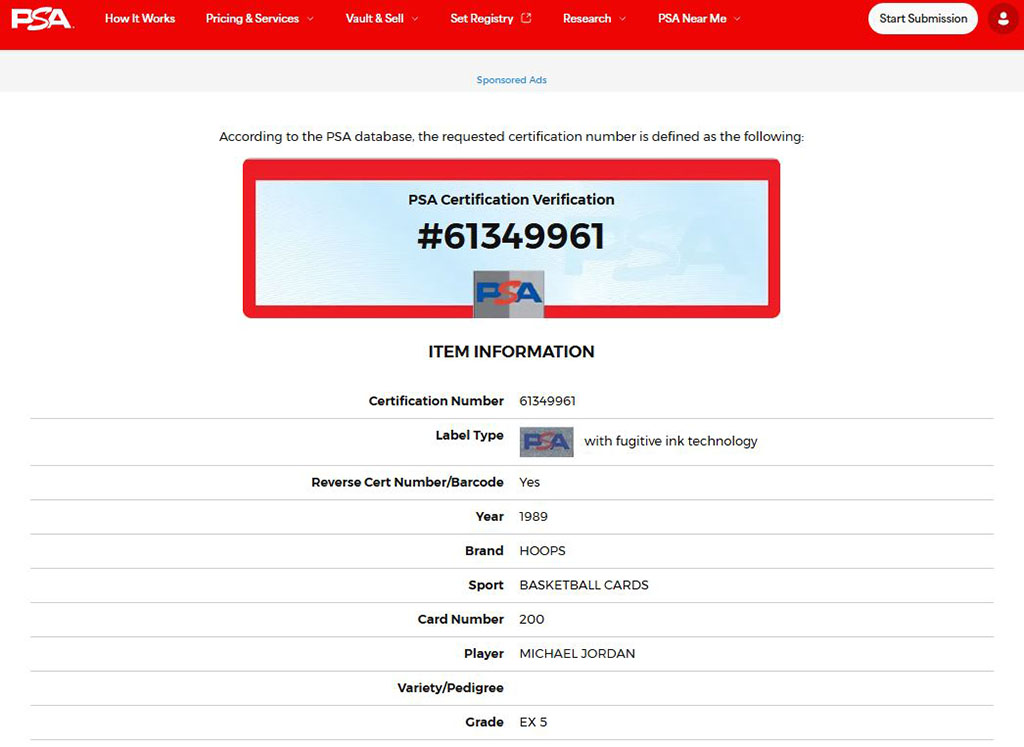
Task: Click the PSA logo in header
Action: tap(42, 18)
